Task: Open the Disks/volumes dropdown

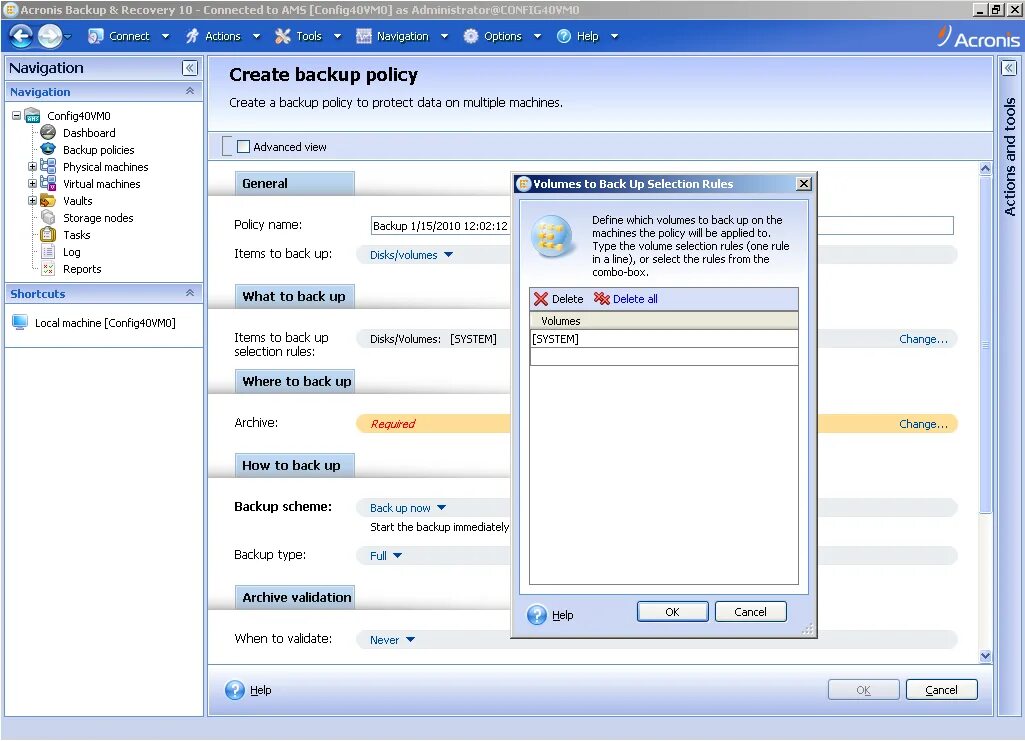Action: 411,255
